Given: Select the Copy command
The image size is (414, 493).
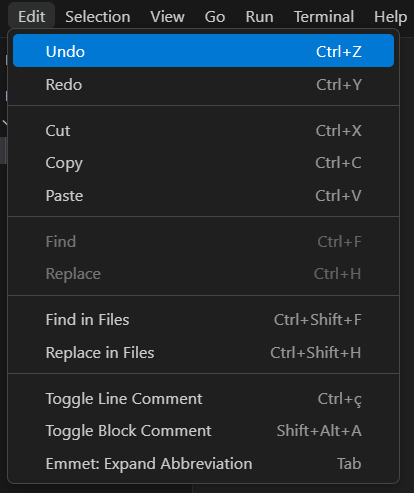Looking at the screenshot, I should [x=203, y=163].
